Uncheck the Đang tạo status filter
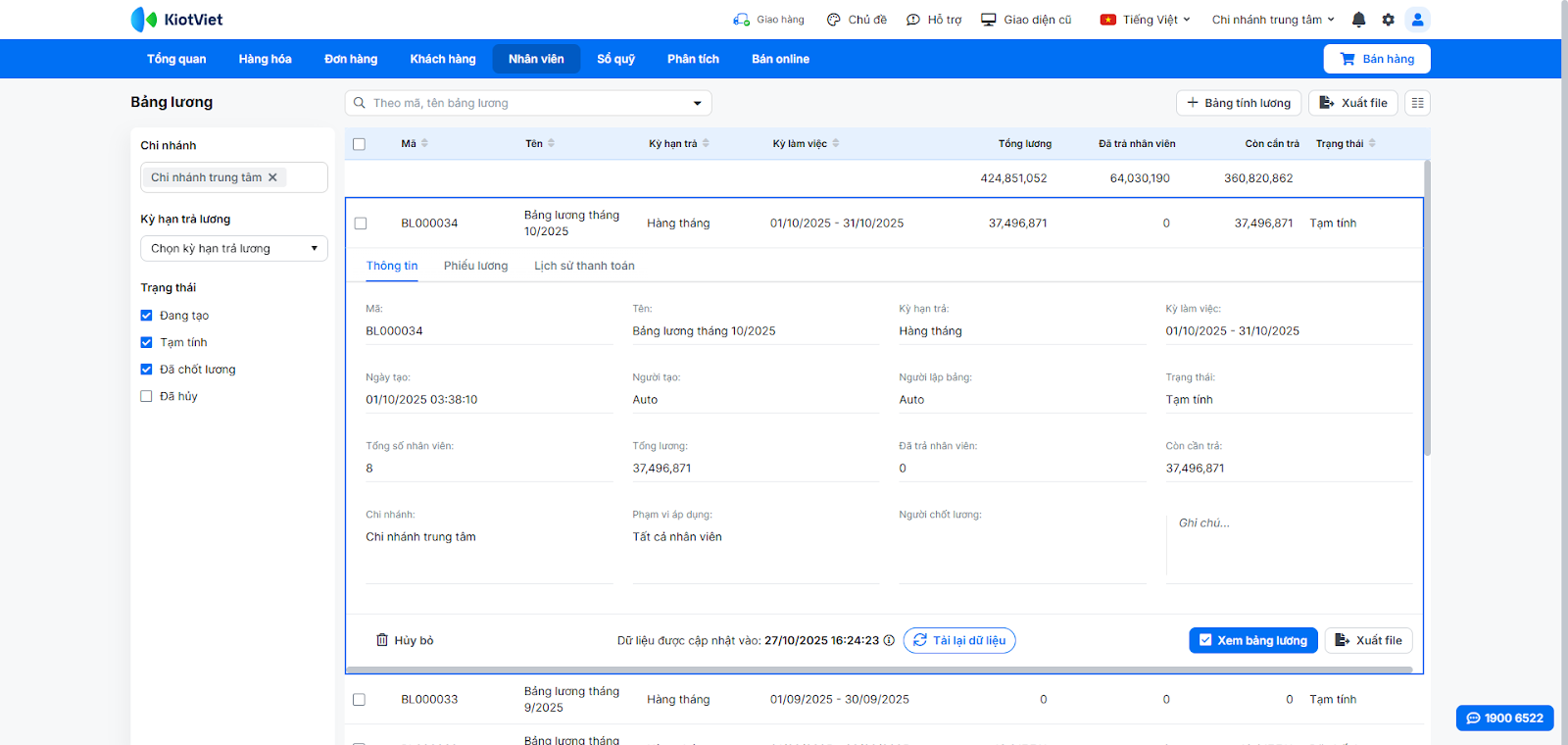The width and height of the screenshot is (1568, 745). (x=146, y=316)
